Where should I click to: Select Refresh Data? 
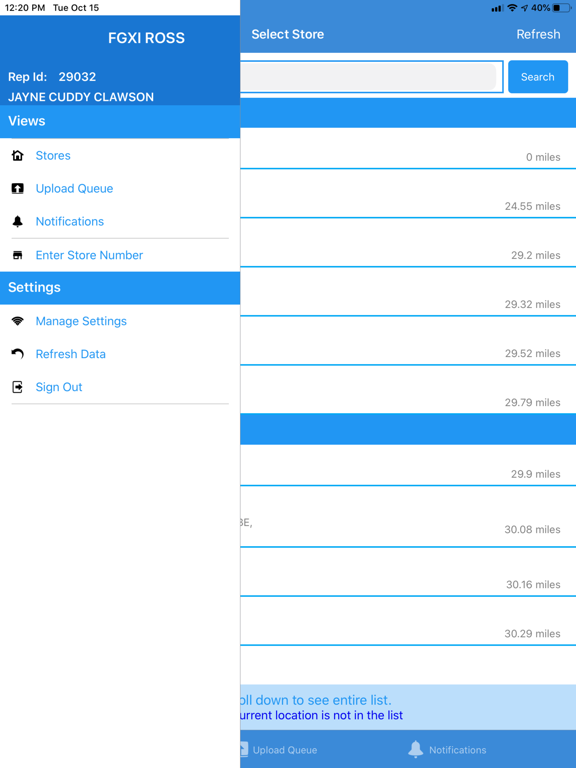[x=120, y=354]
